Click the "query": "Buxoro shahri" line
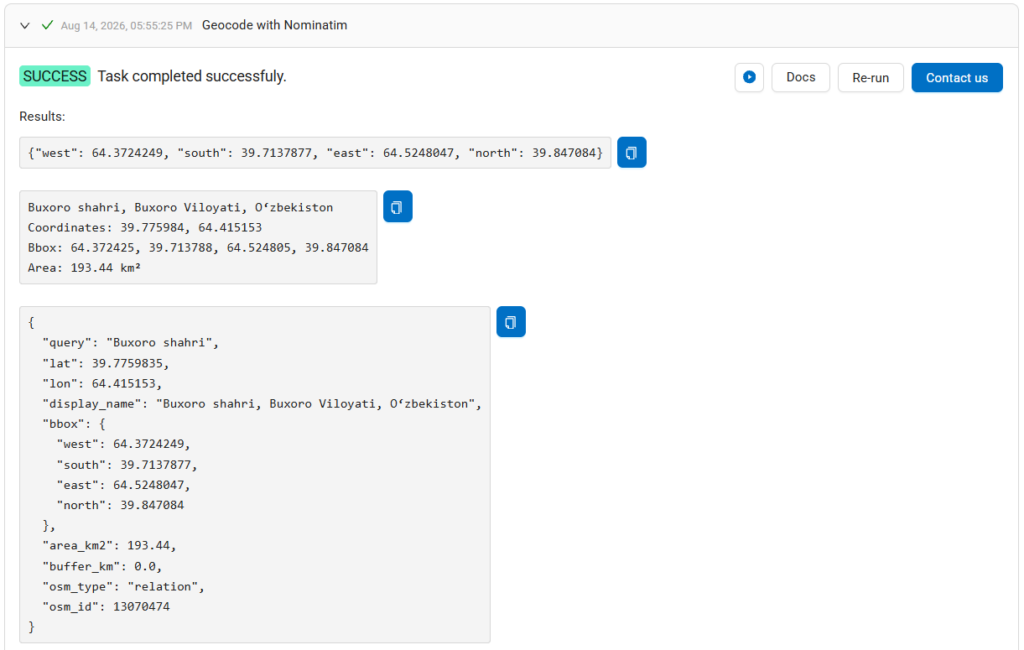The width and height of the screenshot is (1024, 650). pyautogui.click(x=131, y=342)
